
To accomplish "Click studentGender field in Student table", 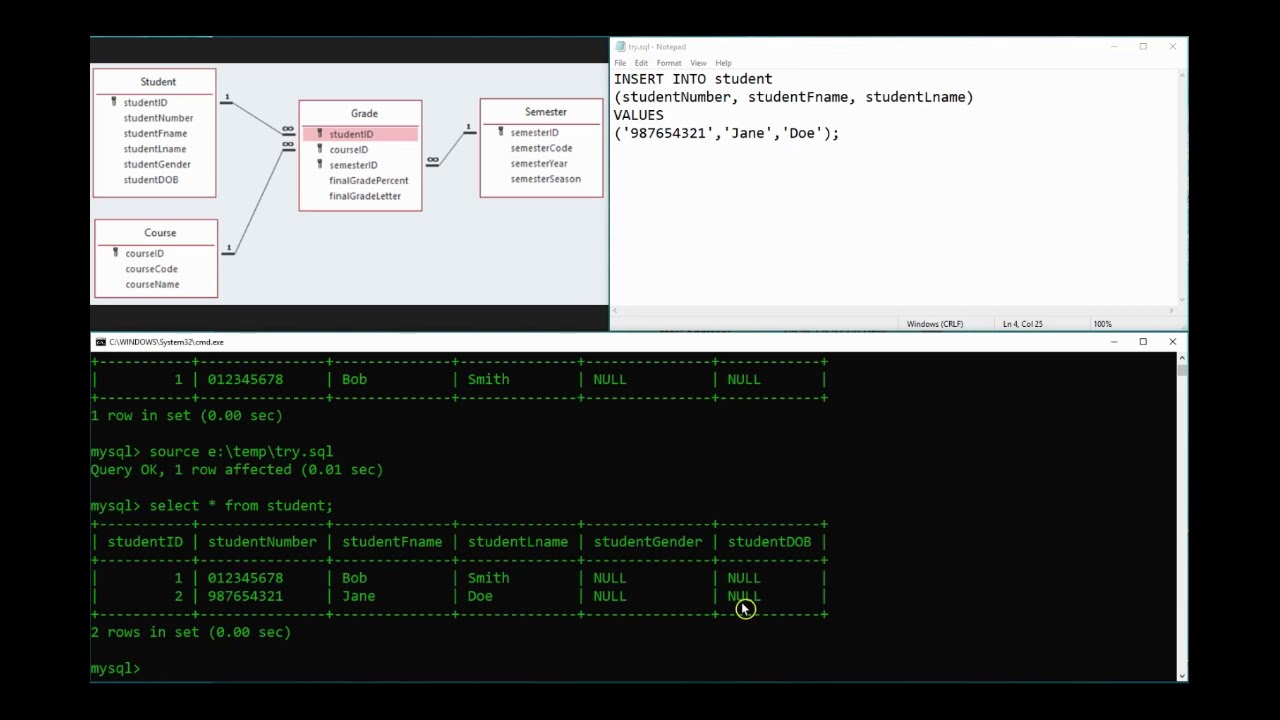I will (x=157, y=164).
